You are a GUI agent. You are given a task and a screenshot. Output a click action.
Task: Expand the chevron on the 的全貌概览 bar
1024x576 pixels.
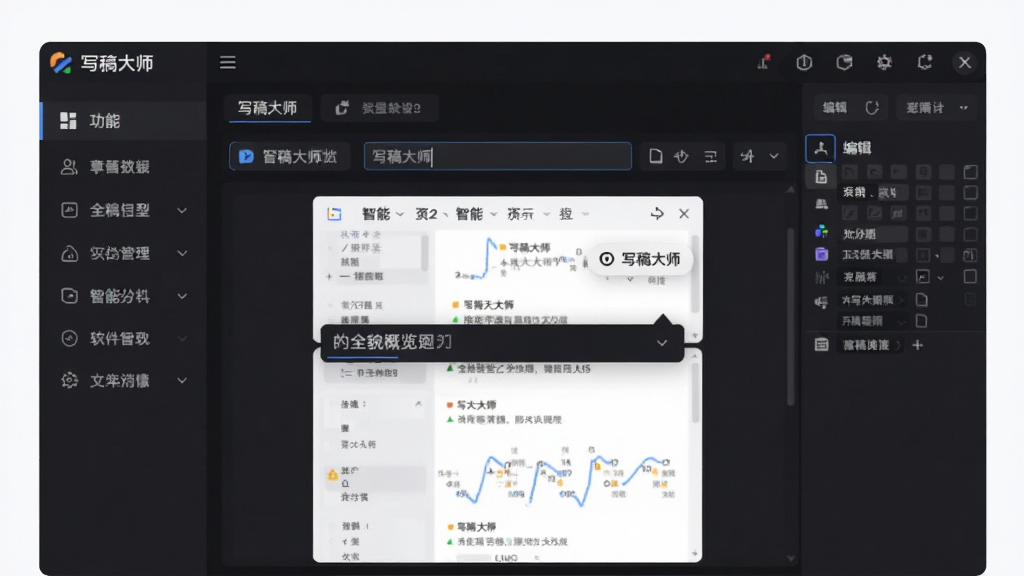click(662, 343)
